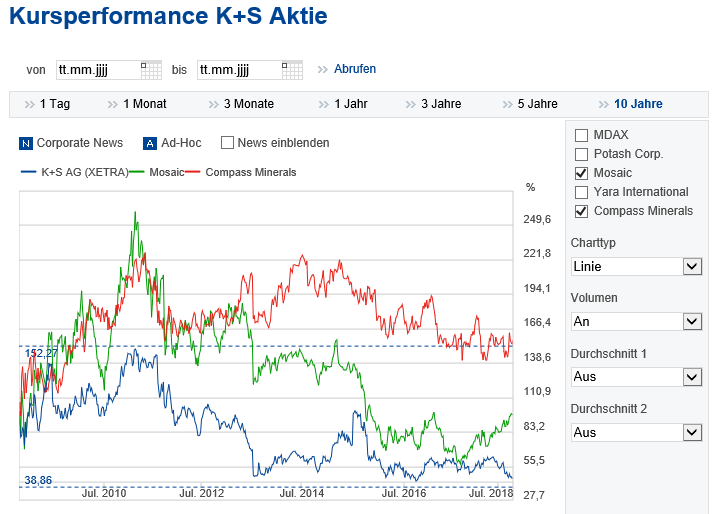Click the Corporate News 'N' icon
This screenshot has height=514, width=713.
tap(26, 143)
